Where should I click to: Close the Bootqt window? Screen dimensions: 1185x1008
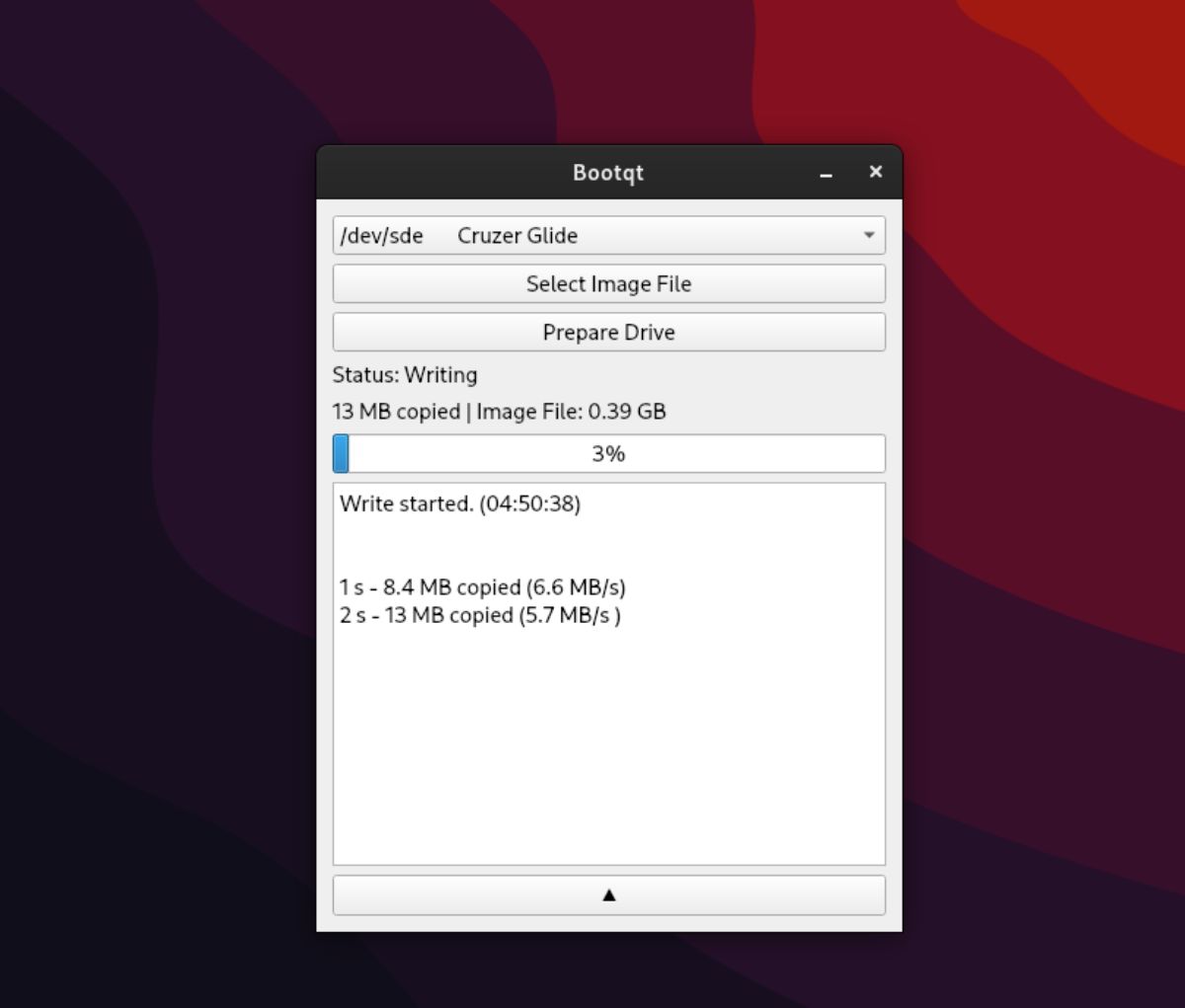pyautogui.click(x=875, y=172)
